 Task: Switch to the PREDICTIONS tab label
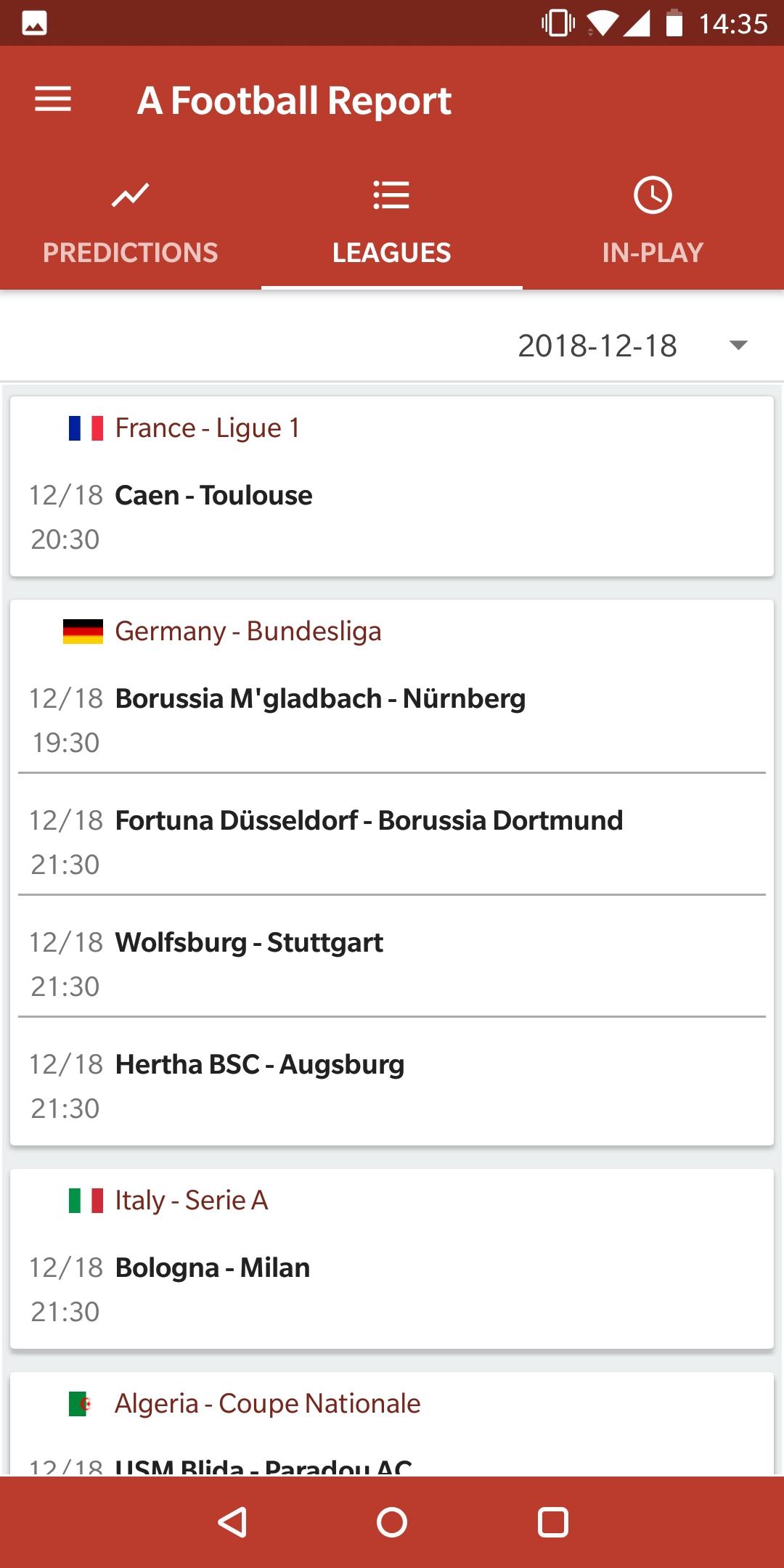pos(131,253)
